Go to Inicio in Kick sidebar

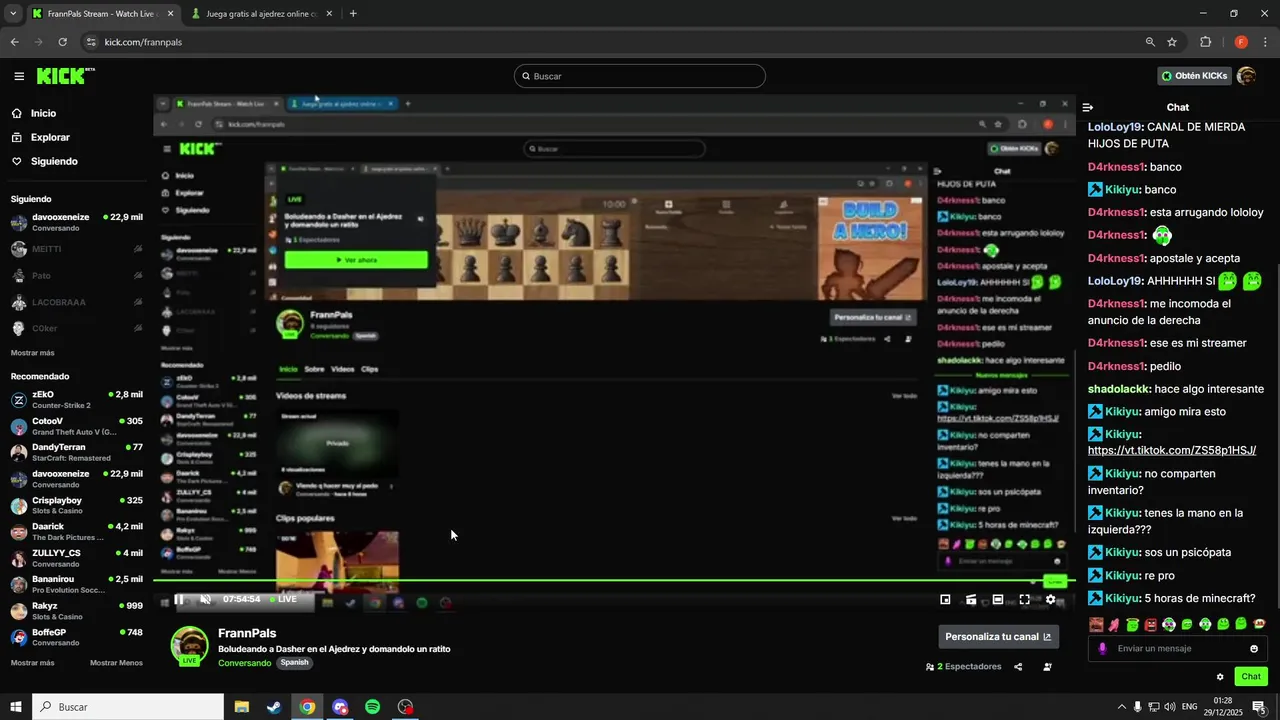[x=43, y=113]
